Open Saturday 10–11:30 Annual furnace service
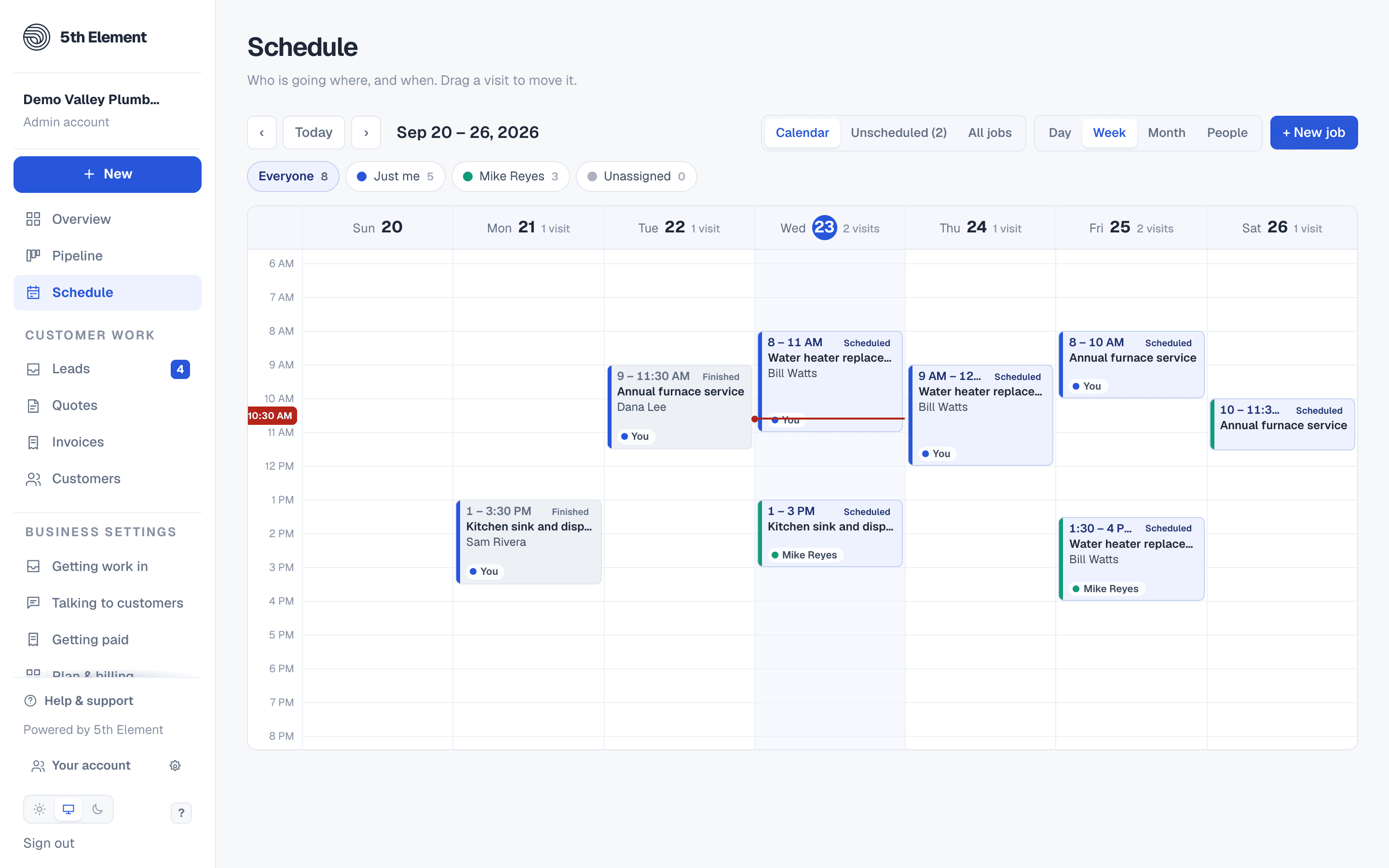The image size is (1389, 868). (x=1282, y=424)
